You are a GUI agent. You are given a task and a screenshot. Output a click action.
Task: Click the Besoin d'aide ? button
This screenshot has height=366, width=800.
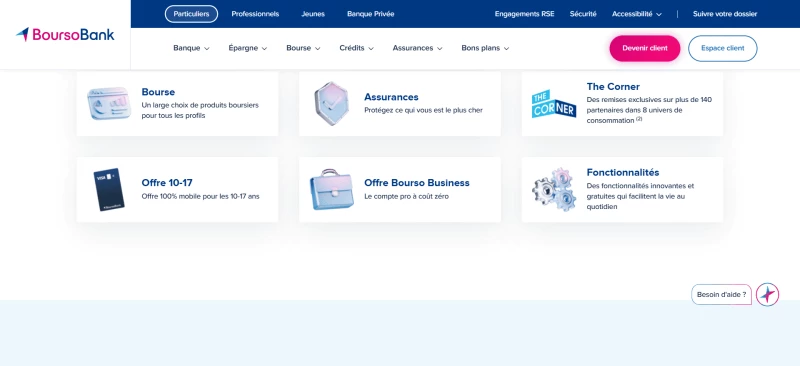pos(721,295)
